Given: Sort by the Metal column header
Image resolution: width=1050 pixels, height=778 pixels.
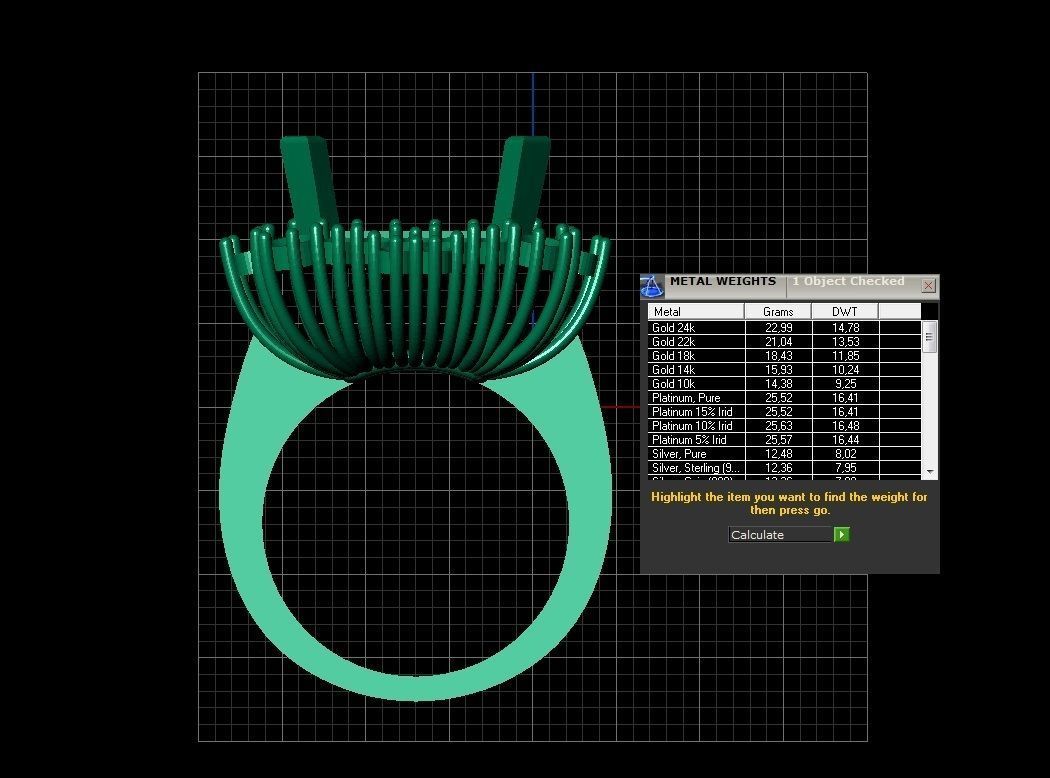Looking at the screenshot, I should (x=696, y=311).
